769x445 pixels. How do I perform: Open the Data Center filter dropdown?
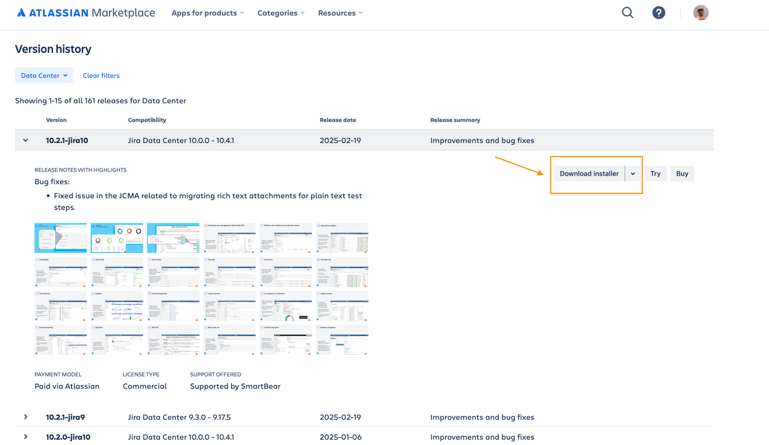(44, 75)
